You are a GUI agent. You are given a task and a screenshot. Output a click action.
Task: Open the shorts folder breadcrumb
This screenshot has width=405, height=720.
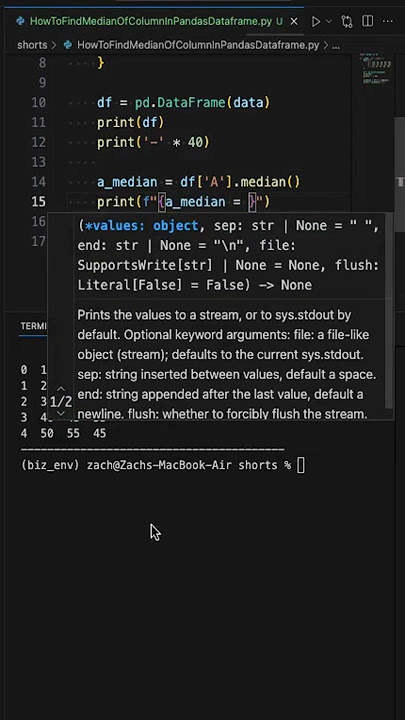coord(32,45)
